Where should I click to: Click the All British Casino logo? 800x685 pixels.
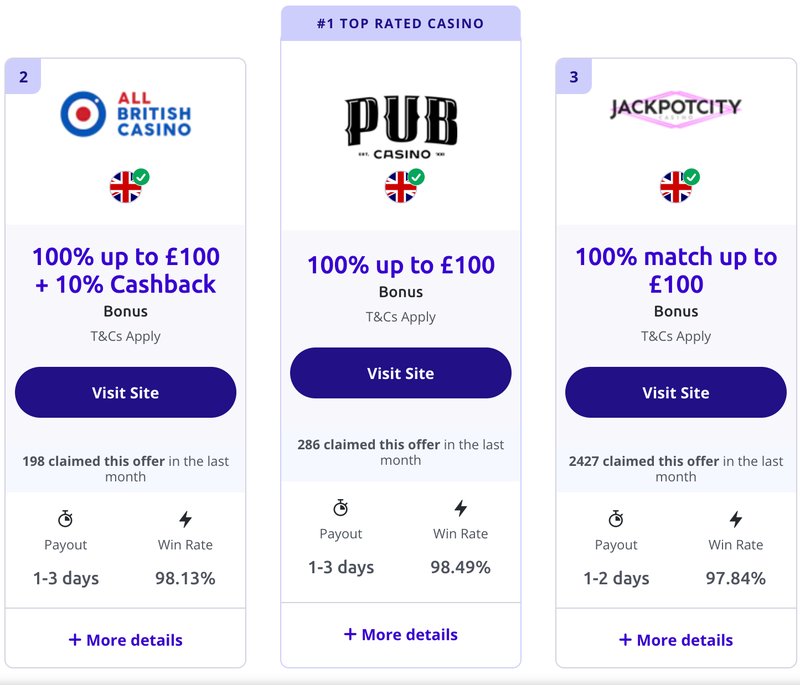(x=126, y=113)
